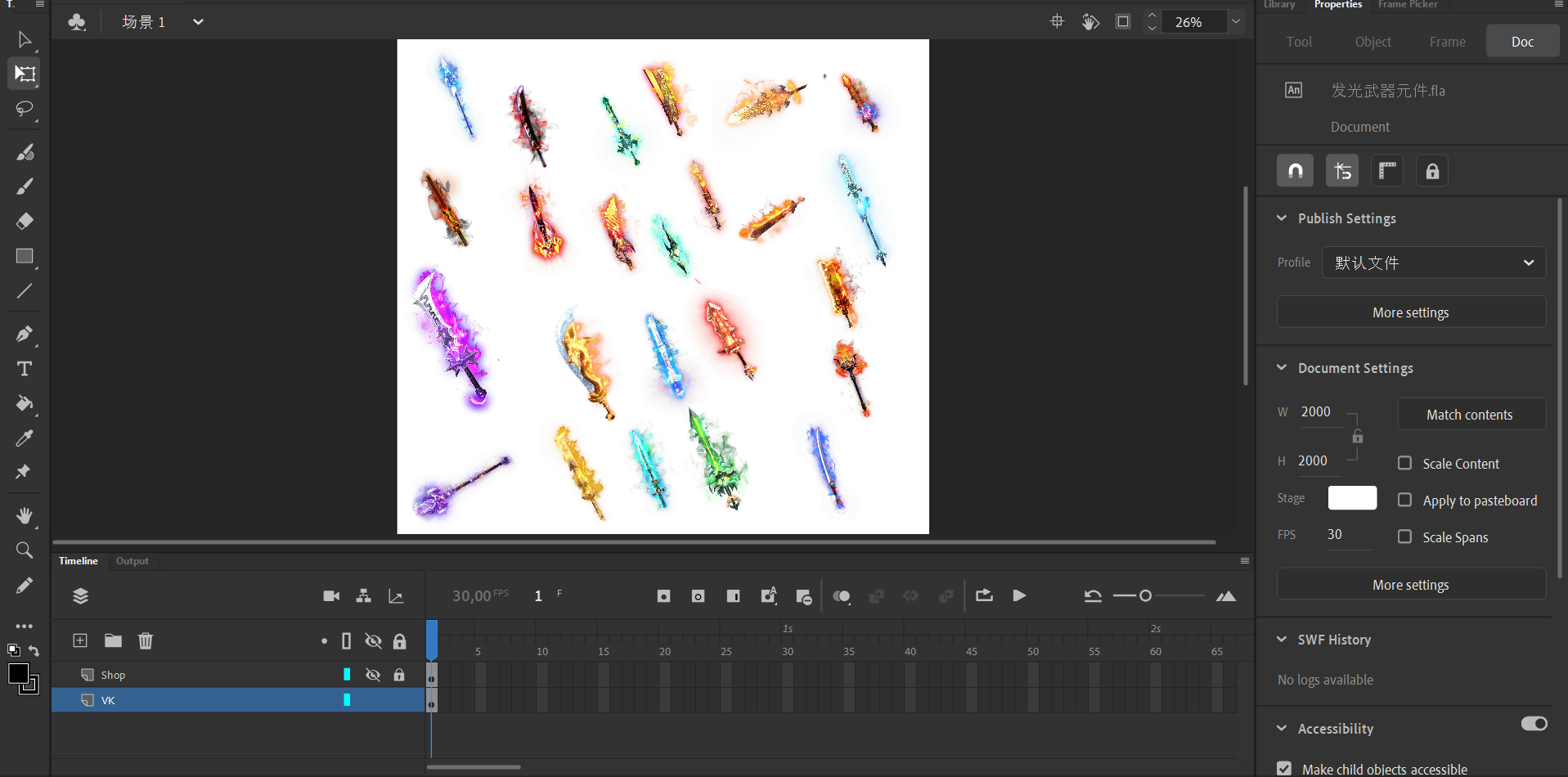
Task: Open the white Stage color swatch
Action: coord(1351,498)
